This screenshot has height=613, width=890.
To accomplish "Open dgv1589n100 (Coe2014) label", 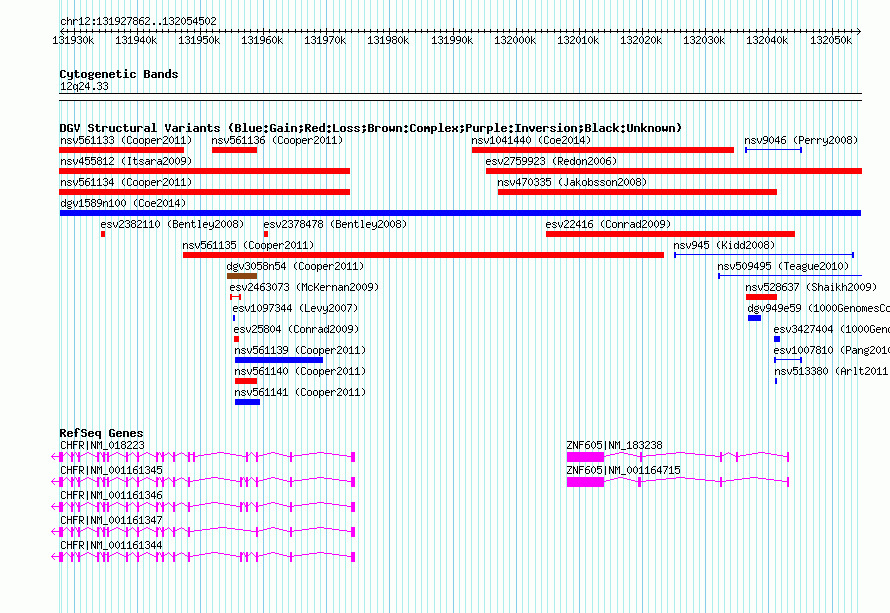I will (x=123, y=203).
